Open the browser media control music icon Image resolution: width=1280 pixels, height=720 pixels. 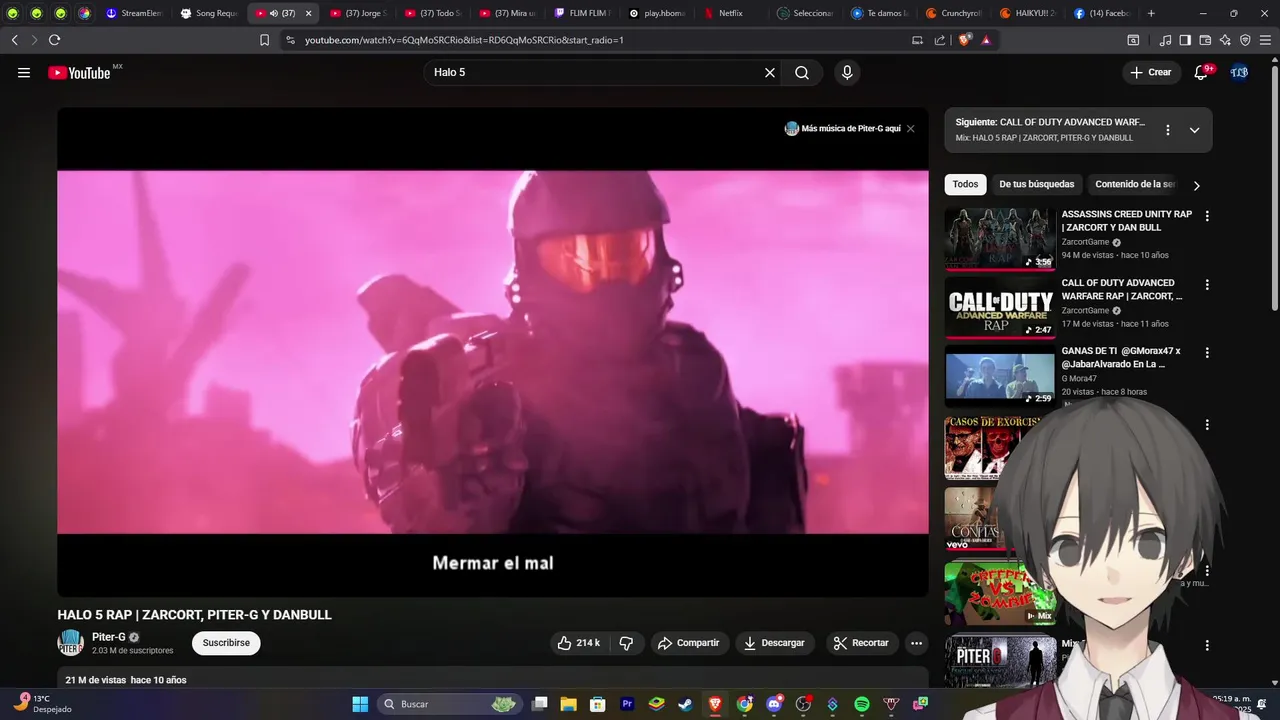[x=1165, y=40]
